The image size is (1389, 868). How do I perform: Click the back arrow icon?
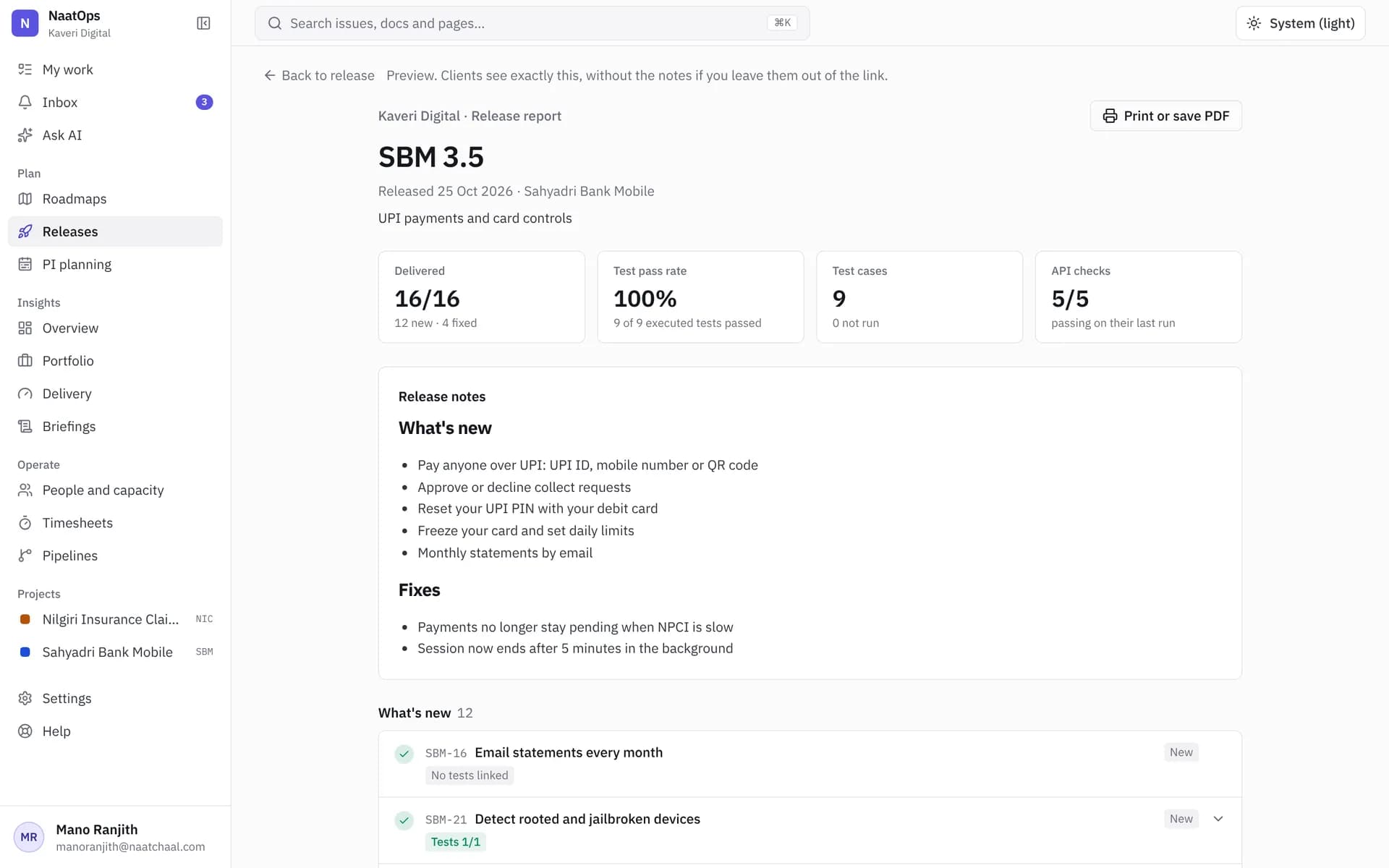pyautogui.click(x=269, y=75)
